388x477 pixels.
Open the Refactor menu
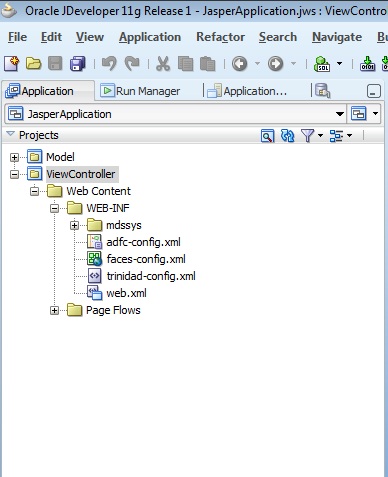click(x=220, y=37)
